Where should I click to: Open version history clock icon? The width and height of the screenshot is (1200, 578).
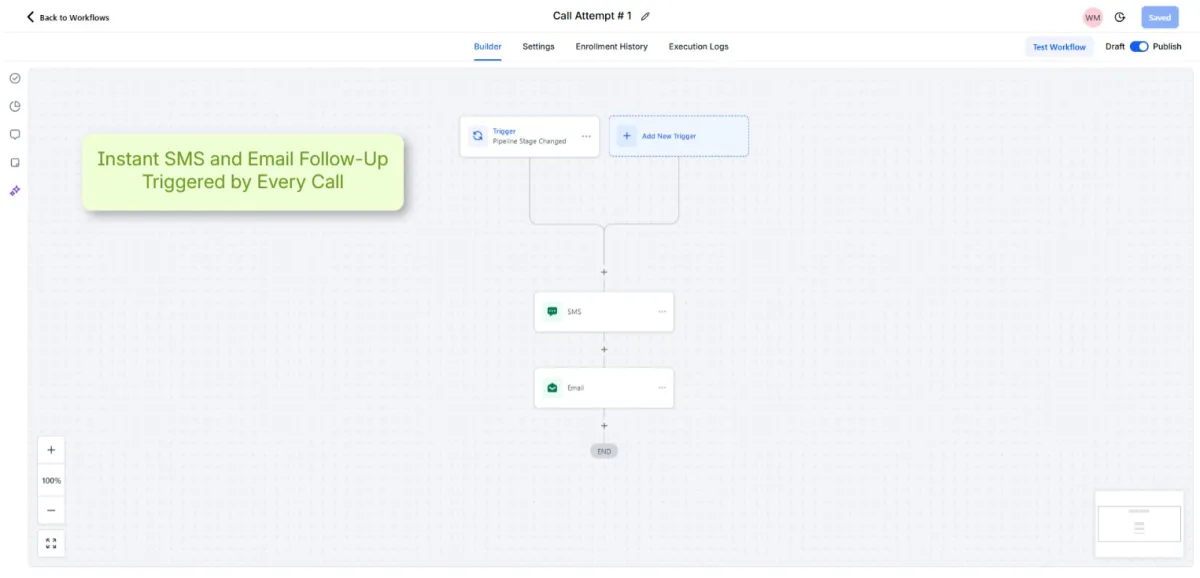tap(1120, 17)
